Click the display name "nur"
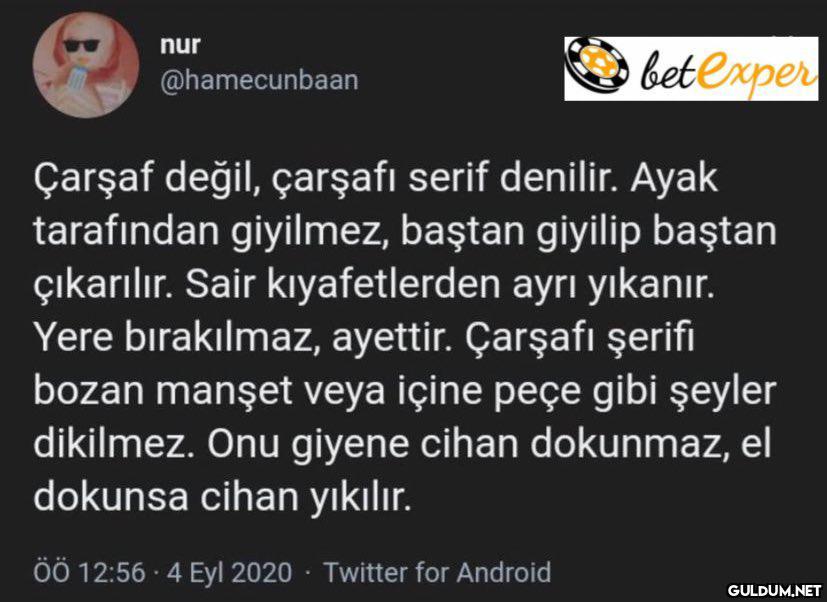Screen dimensions: 827x602 click(x=180, y=44)
